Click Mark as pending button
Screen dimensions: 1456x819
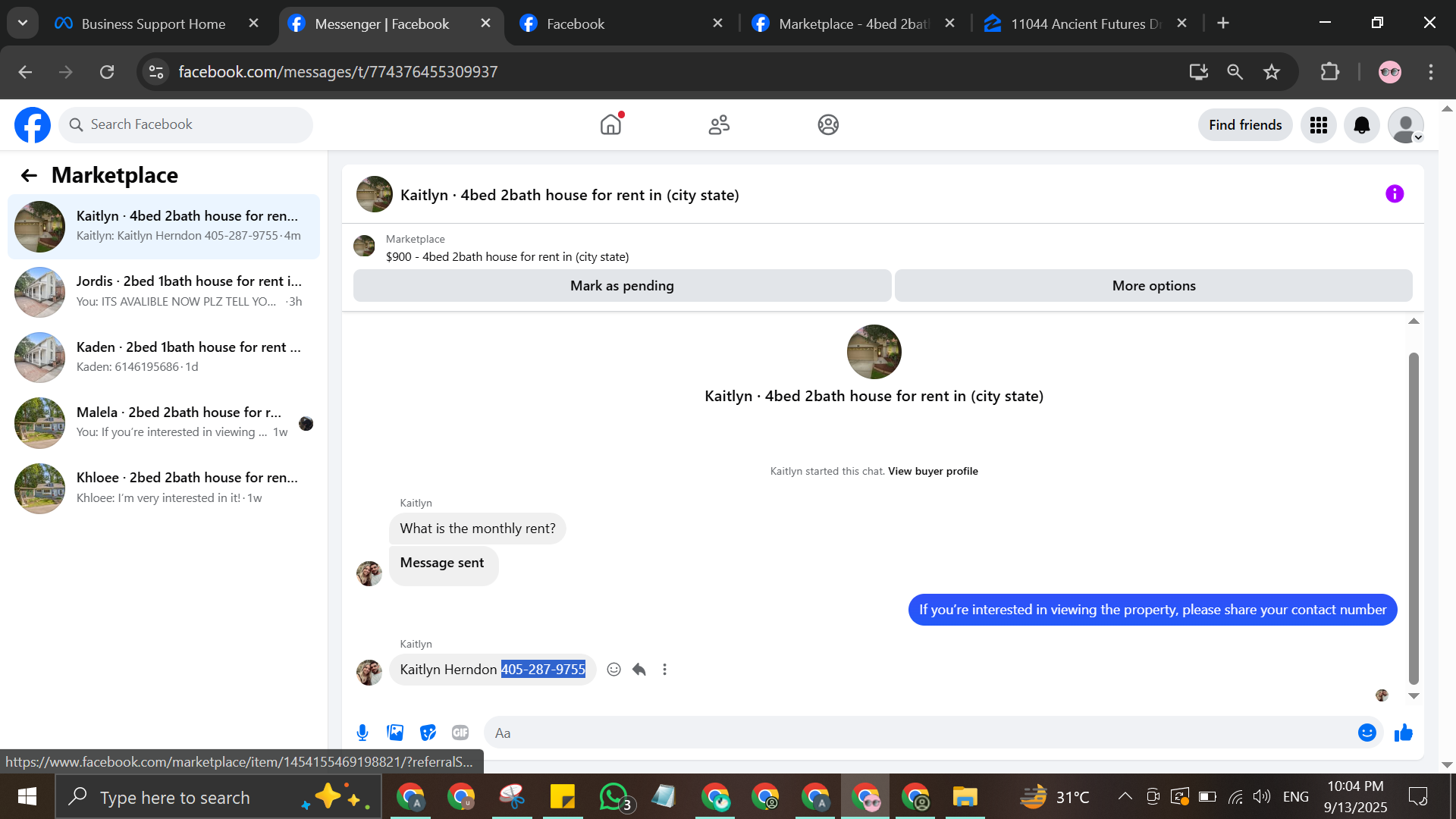(x=622, y=286)
